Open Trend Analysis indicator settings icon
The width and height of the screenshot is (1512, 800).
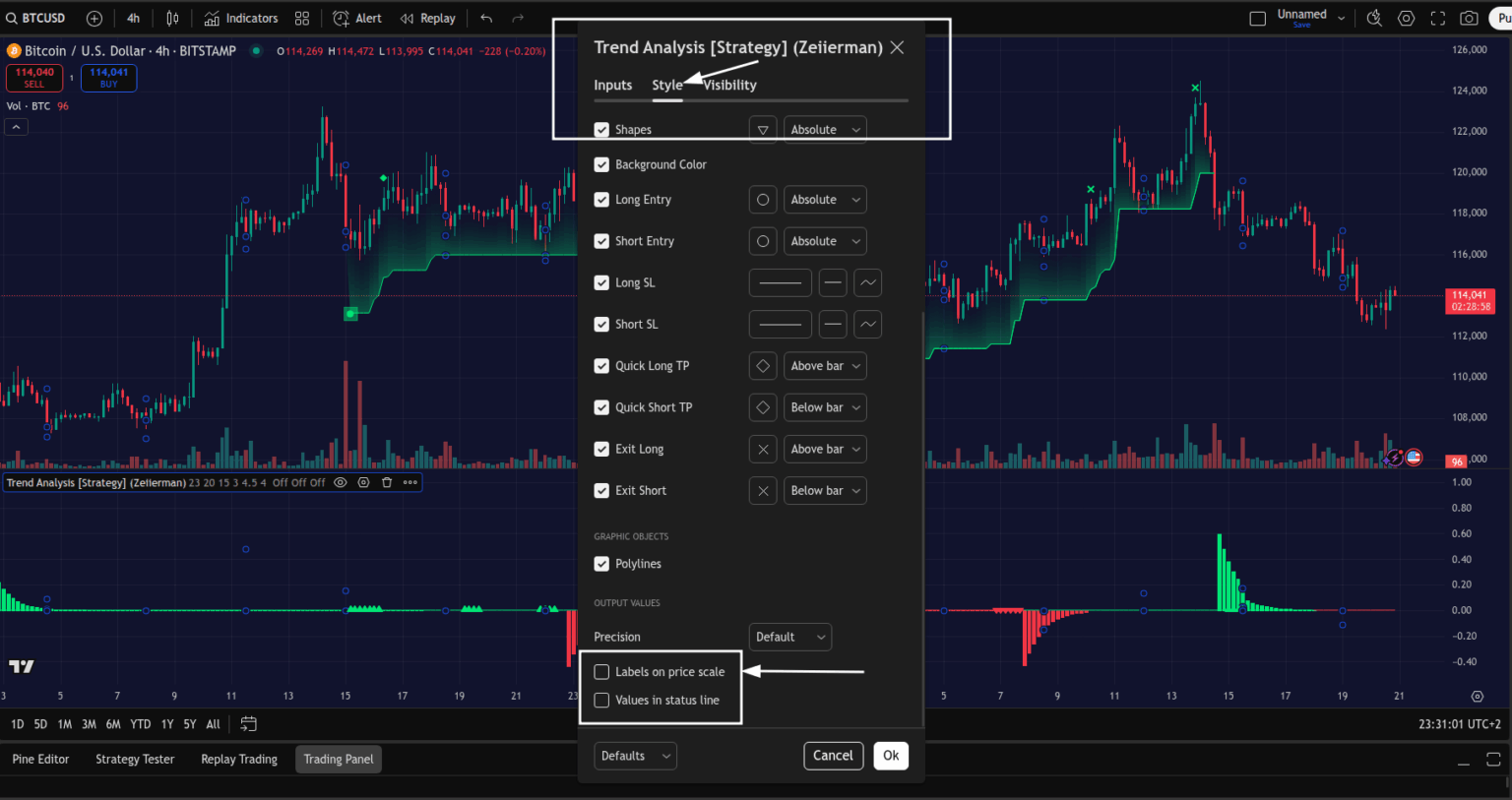(x=363, y=482)
